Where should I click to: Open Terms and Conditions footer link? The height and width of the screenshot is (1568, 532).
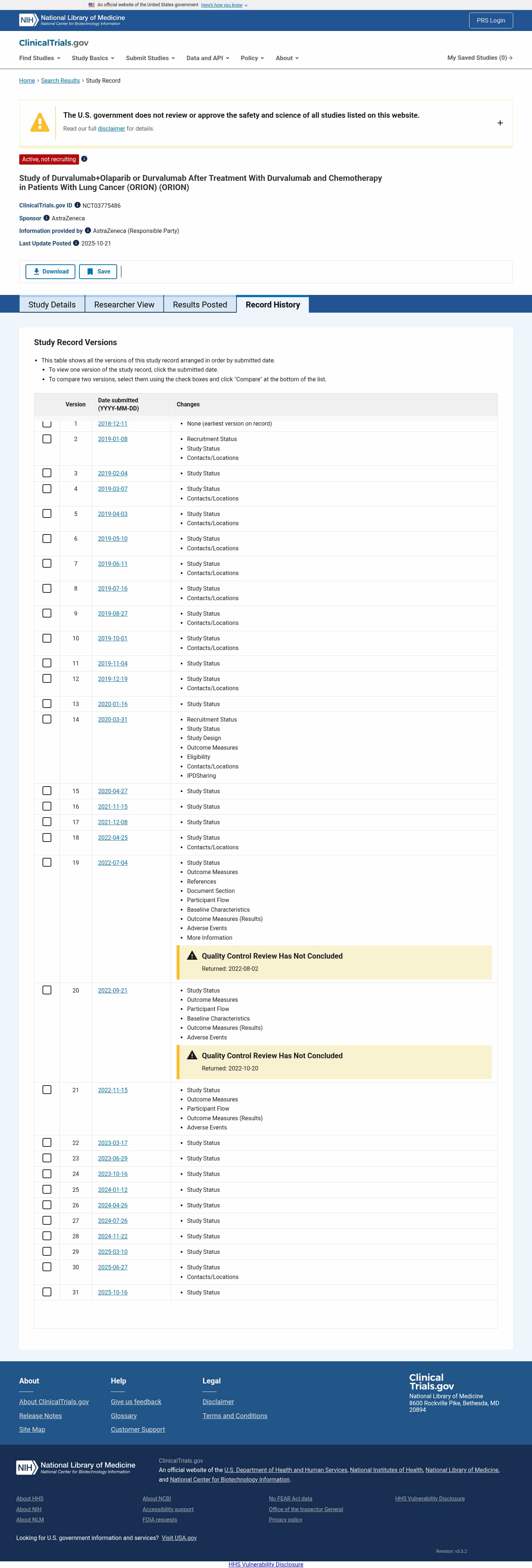[235, 1416]
